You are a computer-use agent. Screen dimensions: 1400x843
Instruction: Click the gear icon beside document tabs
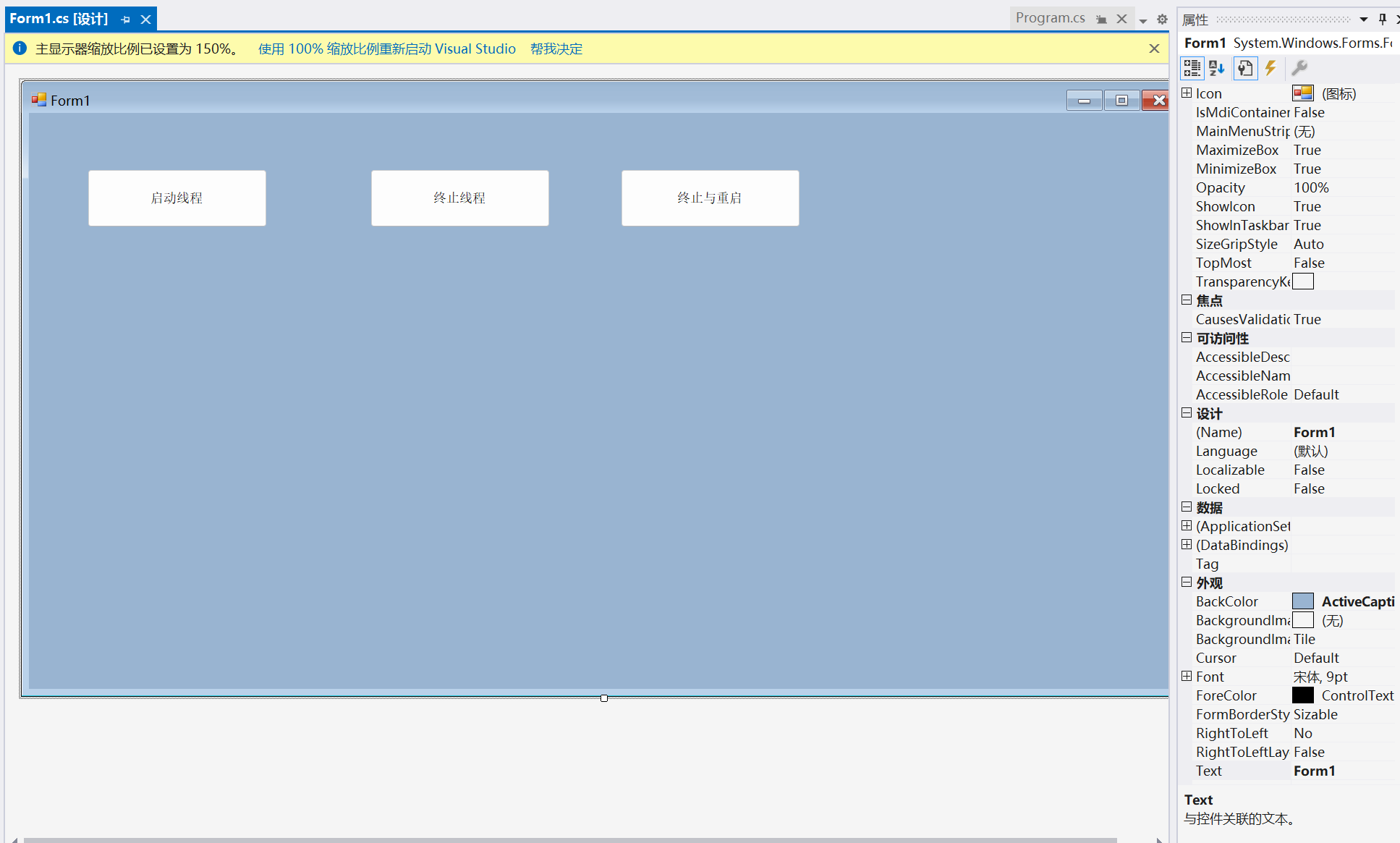point(1162,20)
